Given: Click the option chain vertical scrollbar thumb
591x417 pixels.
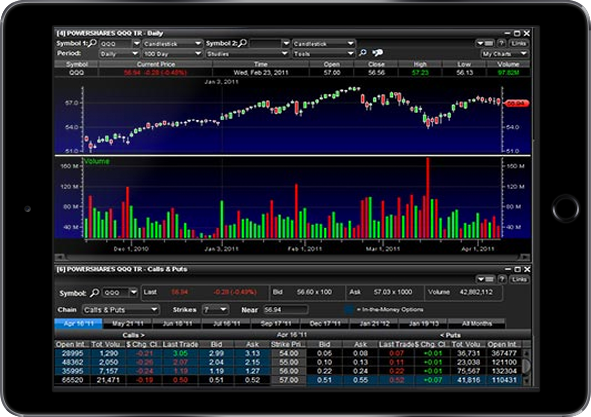Looking at the screenshot, I should (527, 365).
